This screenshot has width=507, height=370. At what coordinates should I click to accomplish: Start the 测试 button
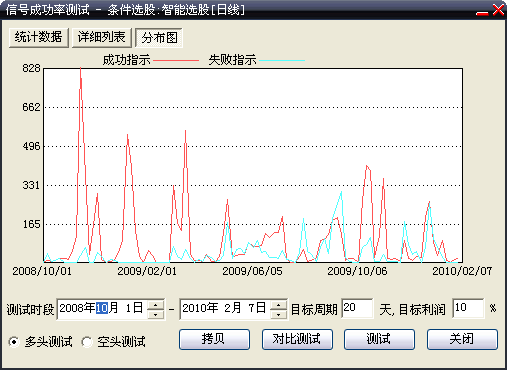point(379,339)
